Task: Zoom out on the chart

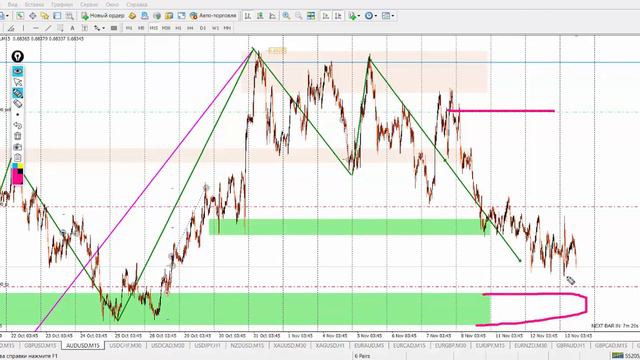Action: click(299, 16)
